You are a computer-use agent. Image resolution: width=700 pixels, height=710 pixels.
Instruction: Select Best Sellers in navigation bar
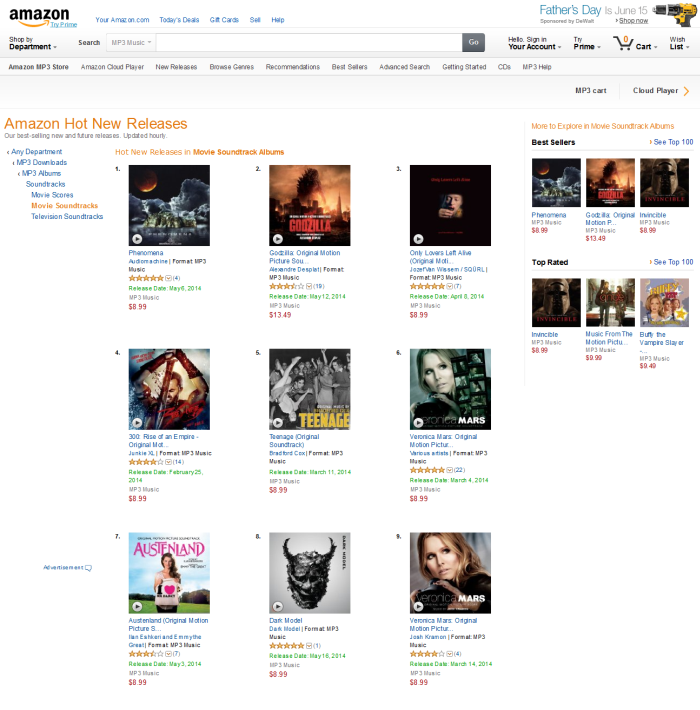349,67
